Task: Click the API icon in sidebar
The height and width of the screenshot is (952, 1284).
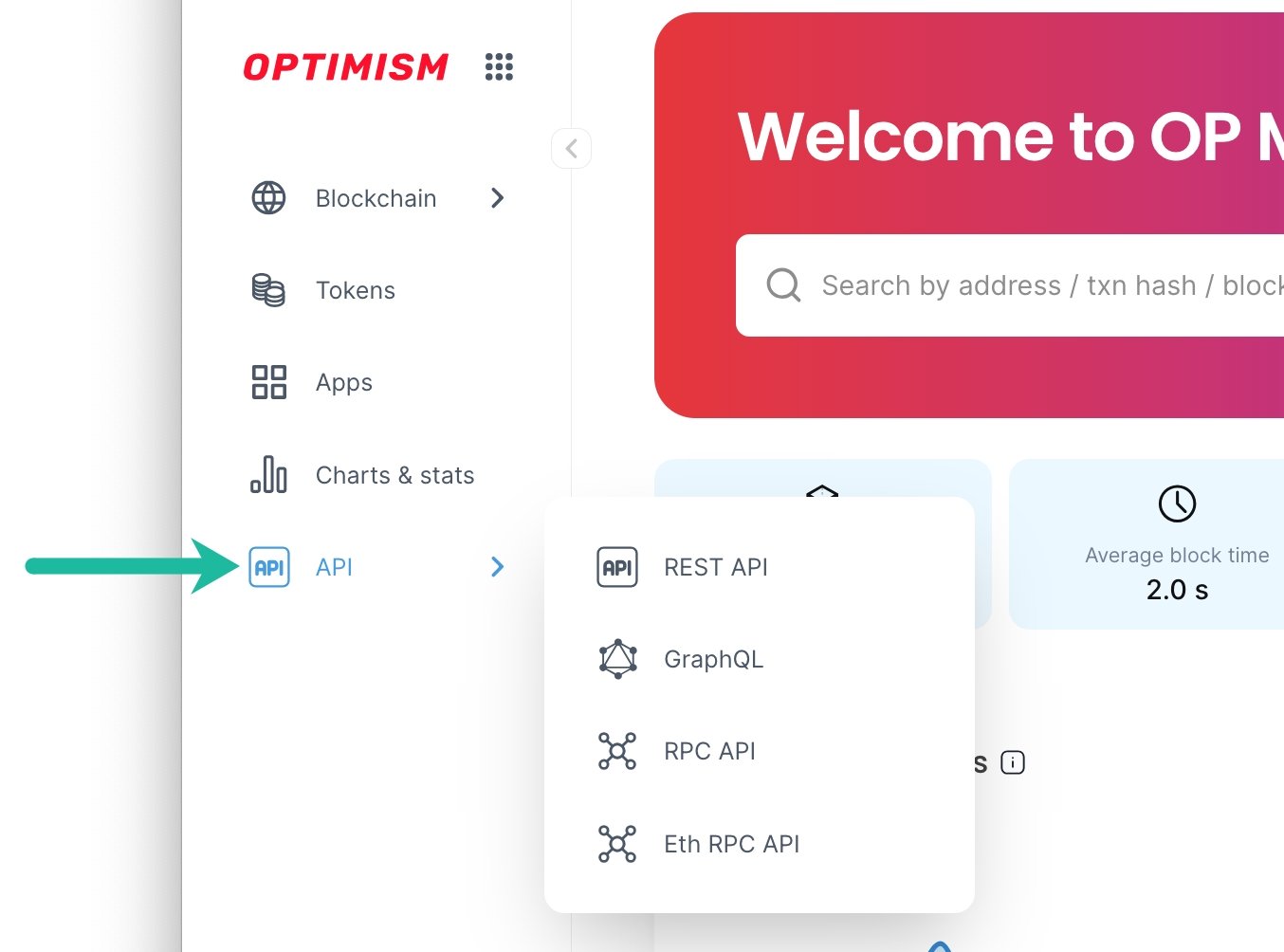Action: 269,567
